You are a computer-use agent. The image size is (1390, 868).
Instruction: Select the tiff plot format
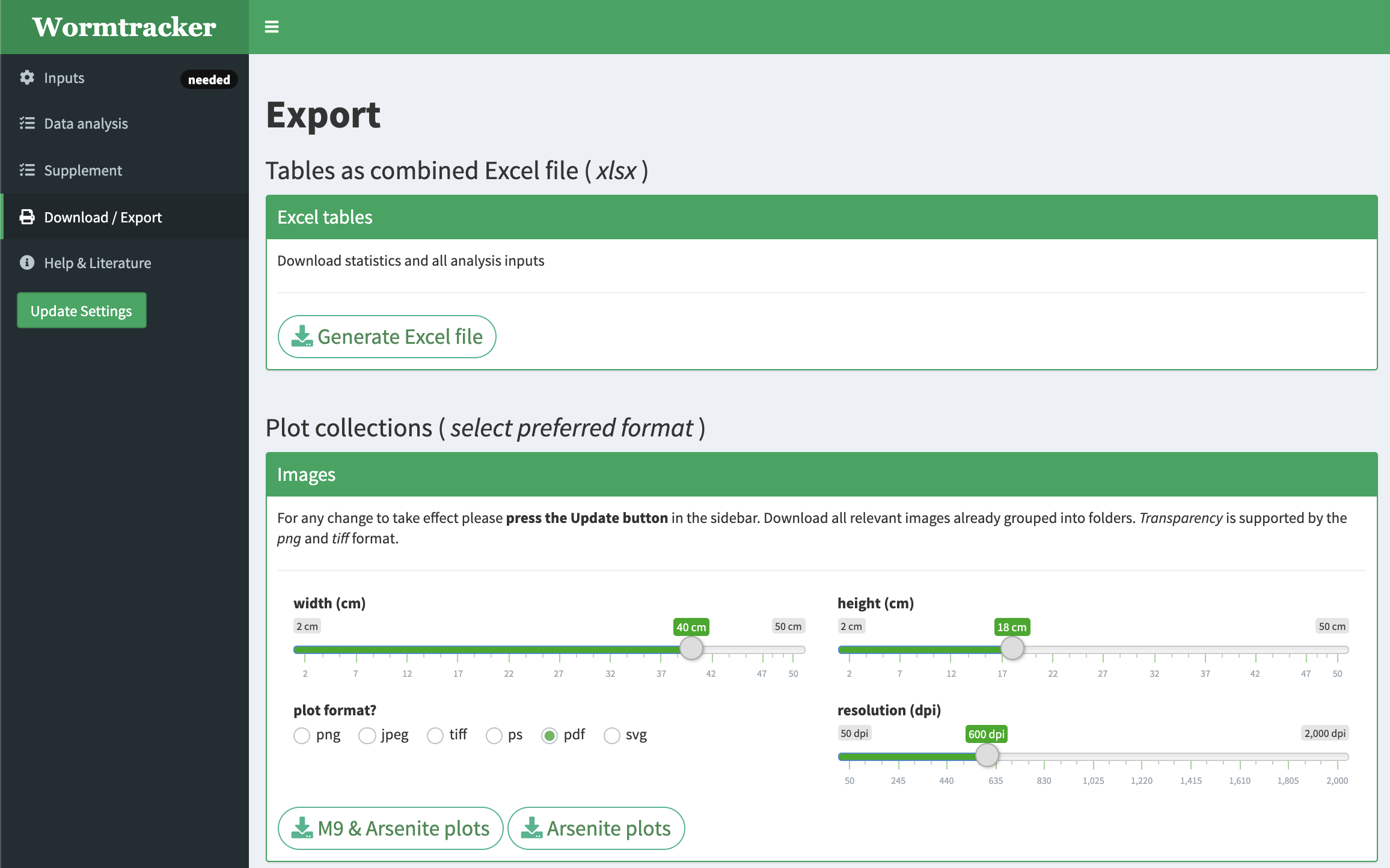(435, 735)
